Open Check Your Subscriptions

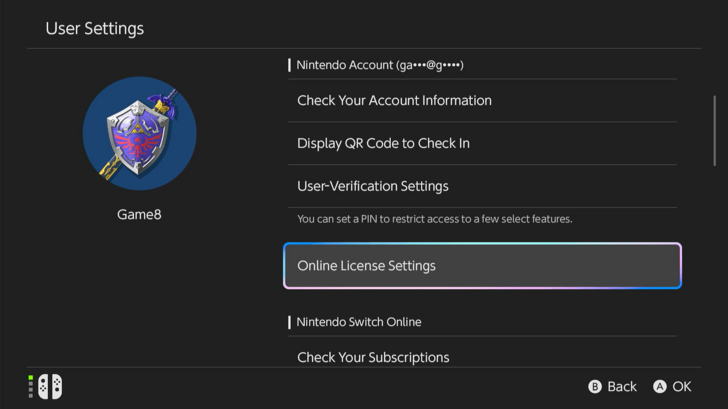pyautogui.click(x=482, y=357)
